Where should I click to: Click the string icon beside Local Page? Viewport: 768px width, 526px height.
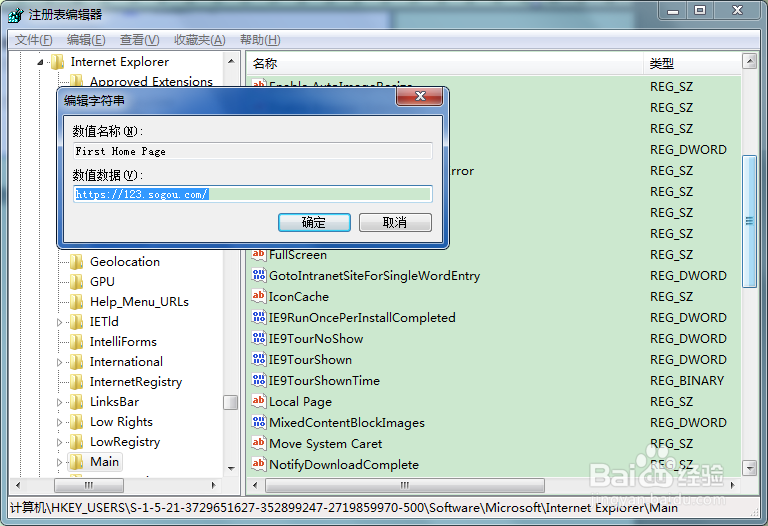(x=259, y=401)
